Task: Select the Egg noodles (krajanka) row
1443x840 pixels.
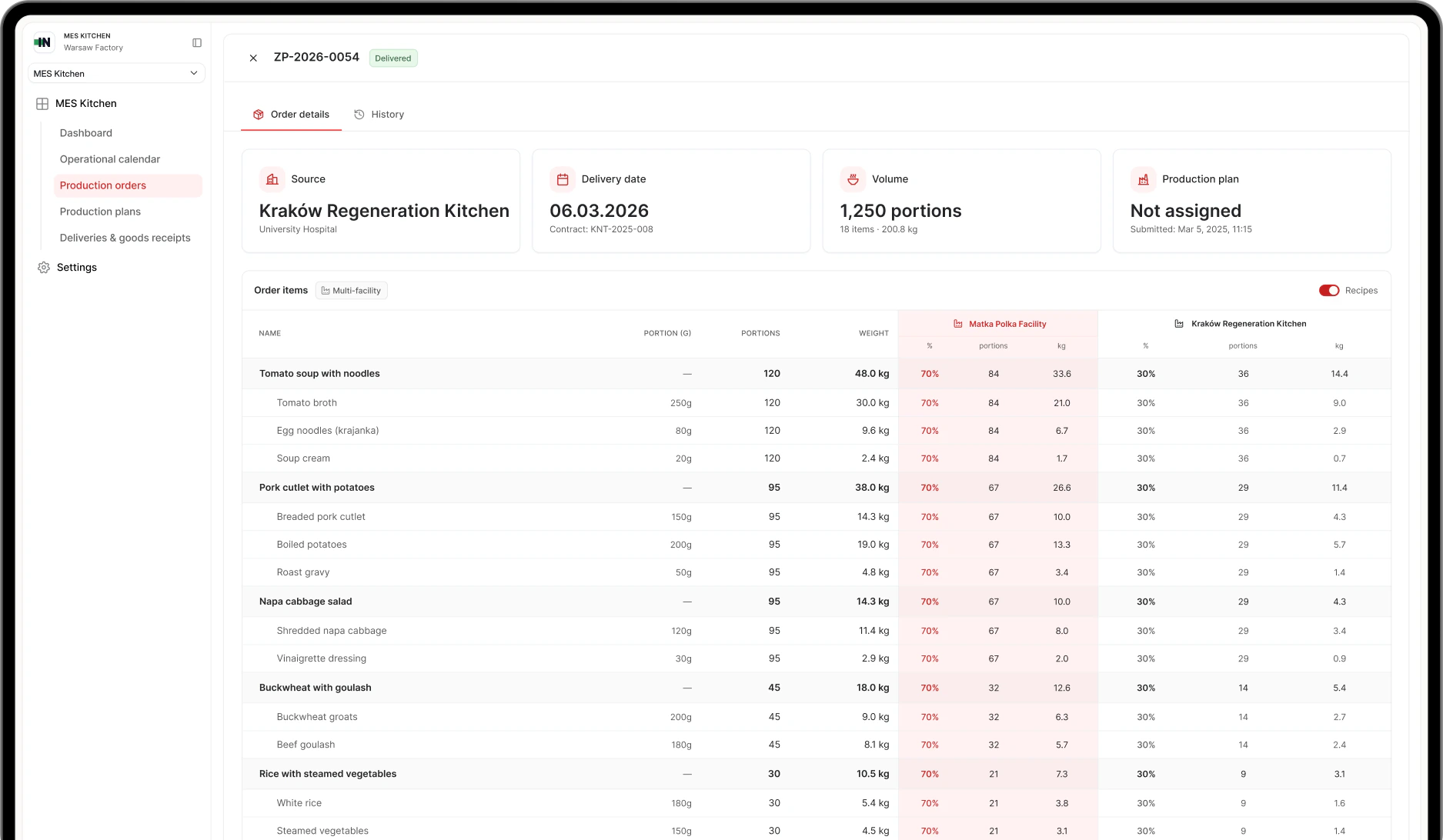Action: [816, 431]
